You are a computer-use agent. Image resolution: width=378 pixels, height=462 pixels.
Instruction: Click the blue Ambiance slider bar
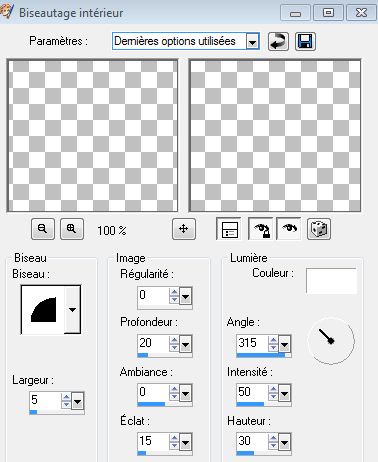[151, 404]
